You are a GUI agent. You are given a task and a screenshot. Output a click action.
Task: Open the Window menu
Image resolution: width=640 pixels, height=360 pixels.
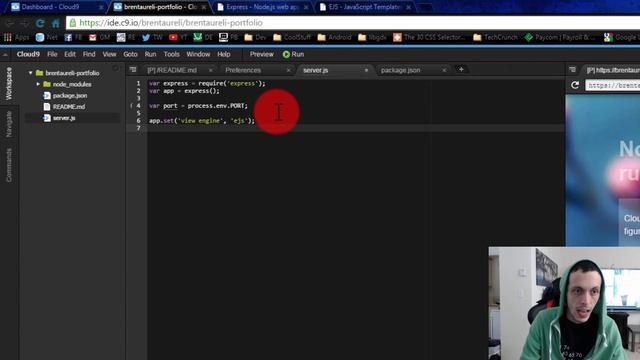click(198, 54)
